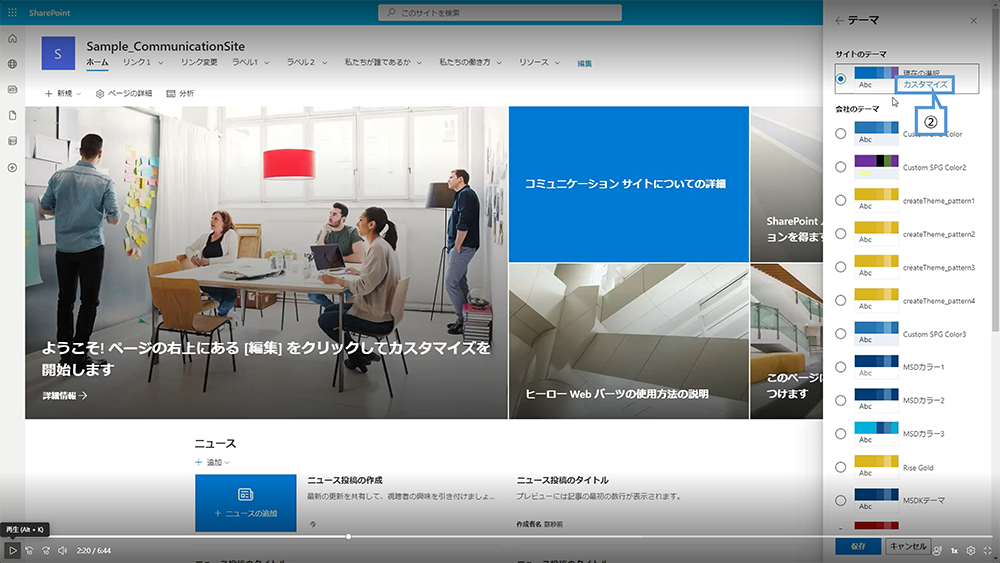Select createTheme_pattern4 radio button

(841, 300)
